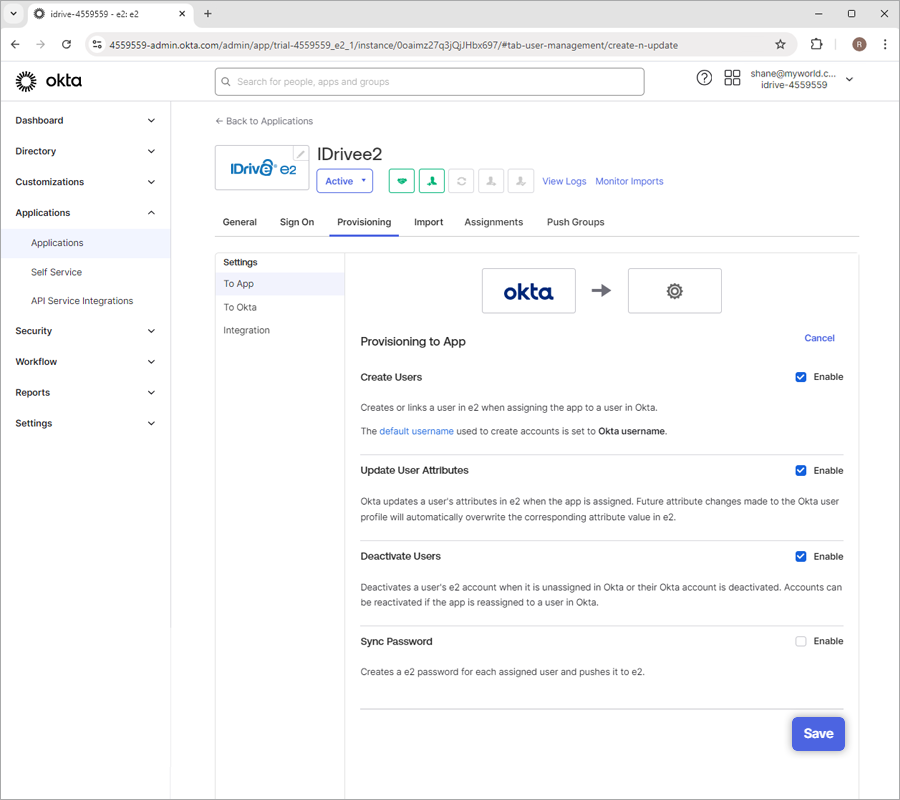Switch to the Import tab
The image size is (900, 800).
pyautogui.click(x=428, y=222)
